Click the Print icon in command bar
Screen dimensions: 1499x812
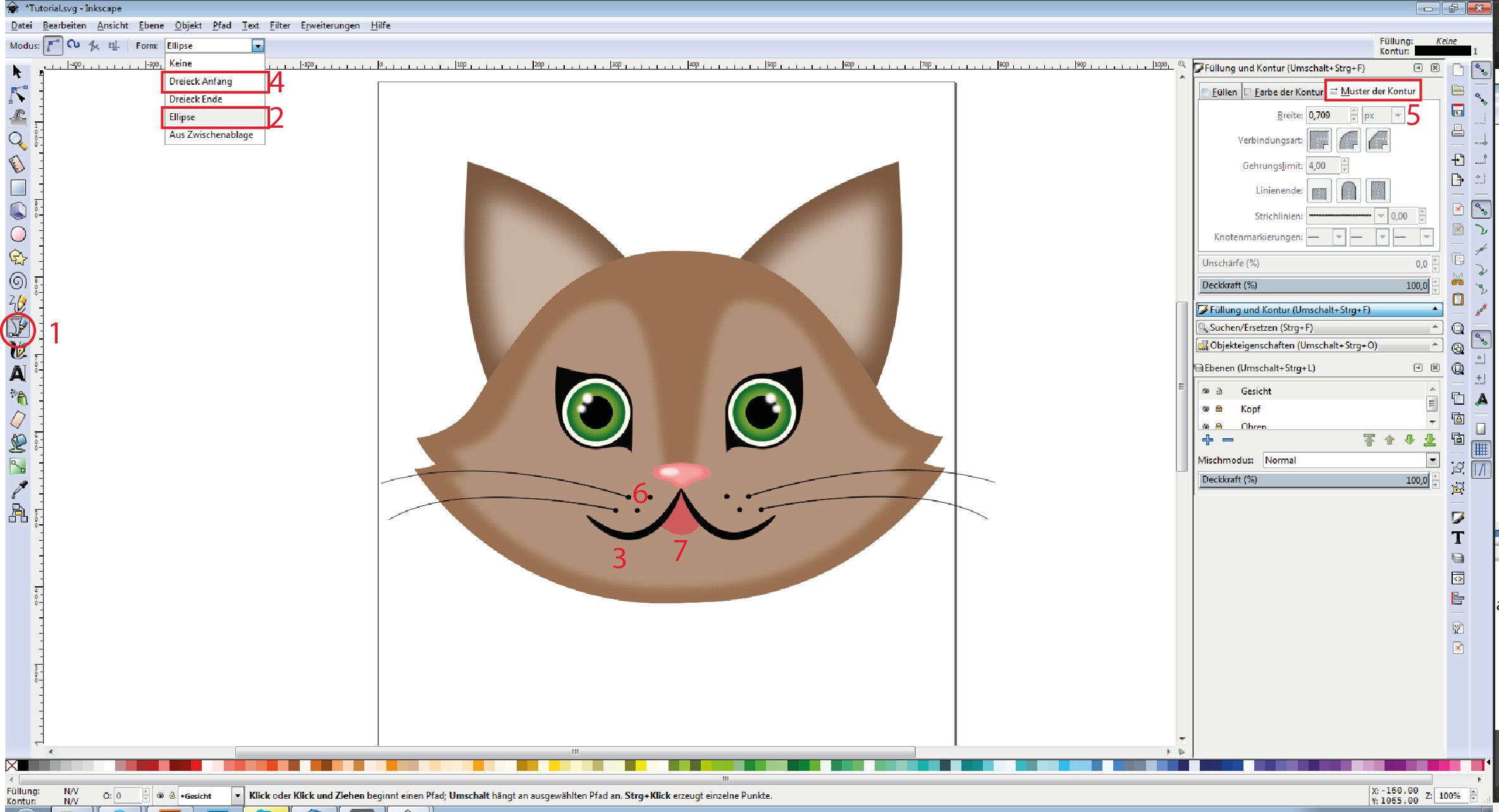click(1458, 131)
